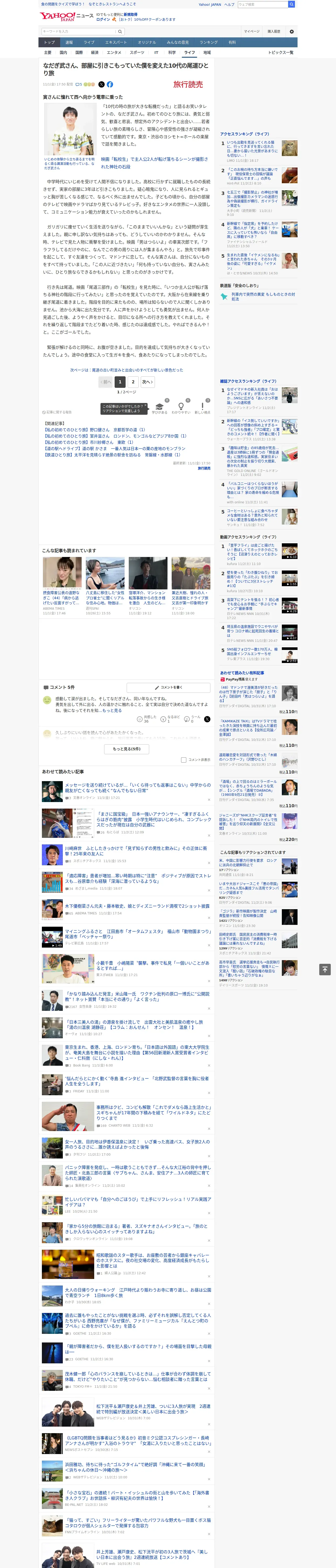Click the comment count icon under the headline

(x=79, y=85)
